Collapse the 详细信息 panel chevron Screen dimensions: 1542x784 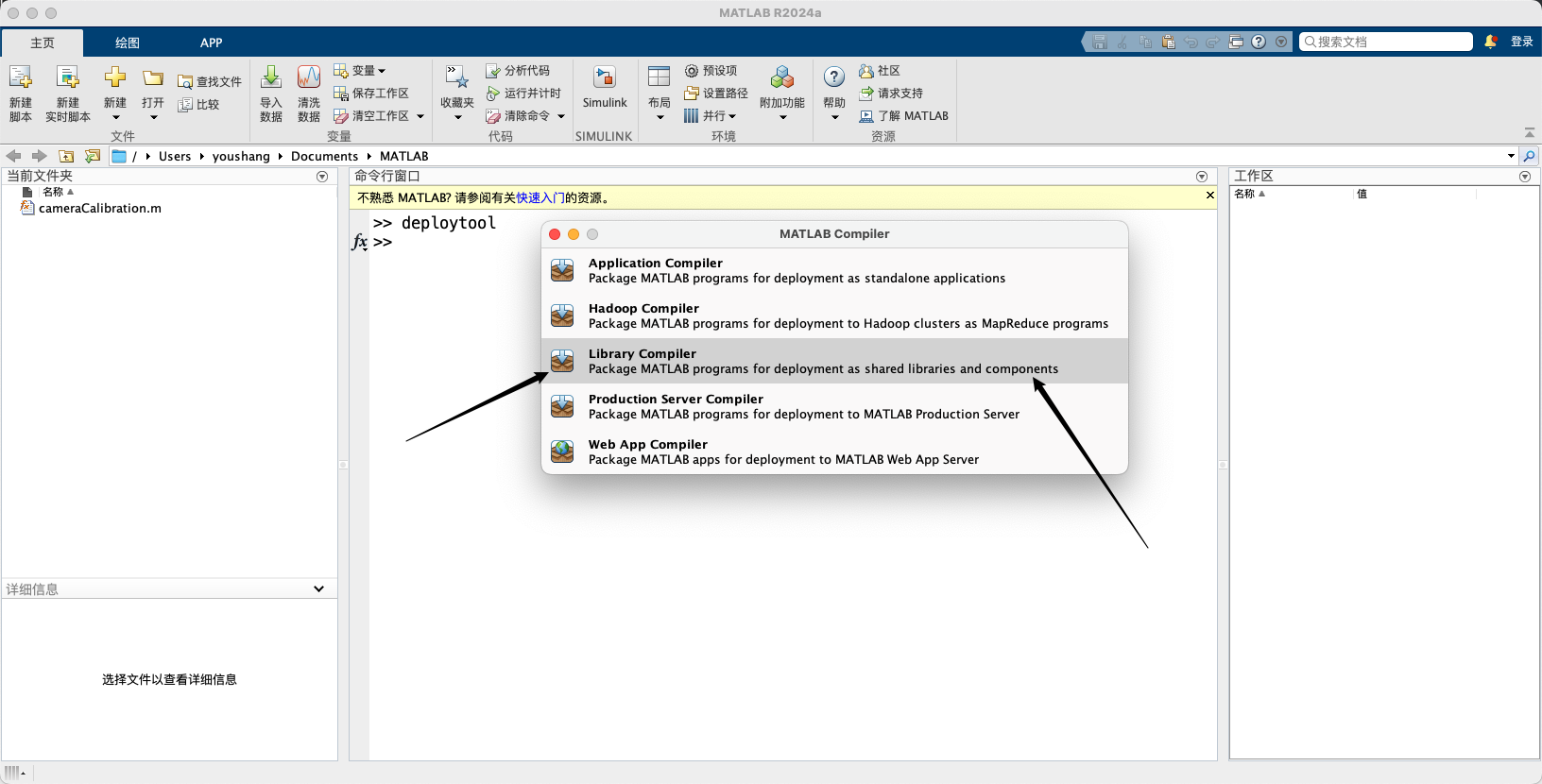[x=318, y=589]
